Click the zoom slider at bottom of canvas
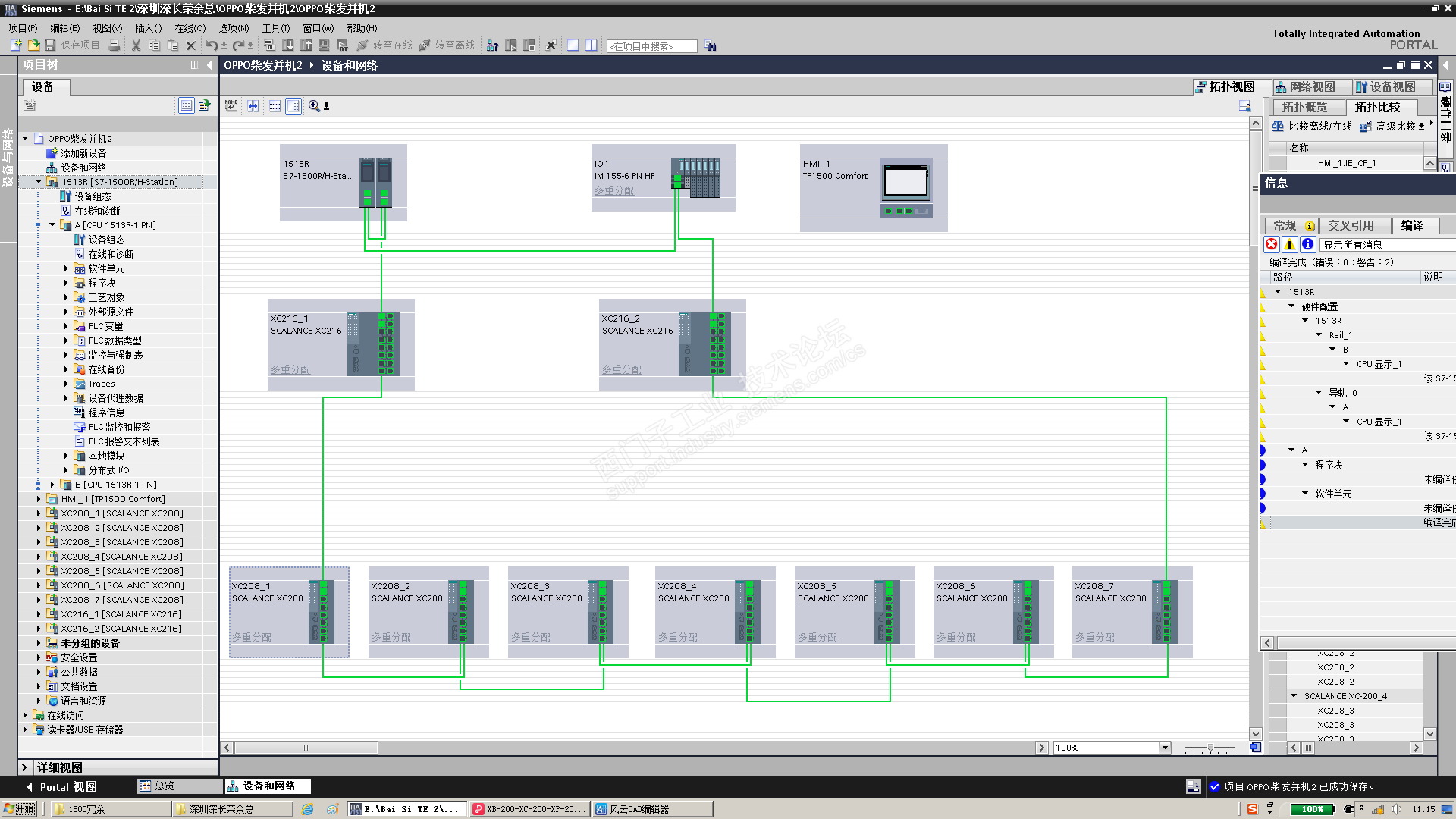Image resolution: width=1456 pixels, height=819 pixels. pos(1210,748)
